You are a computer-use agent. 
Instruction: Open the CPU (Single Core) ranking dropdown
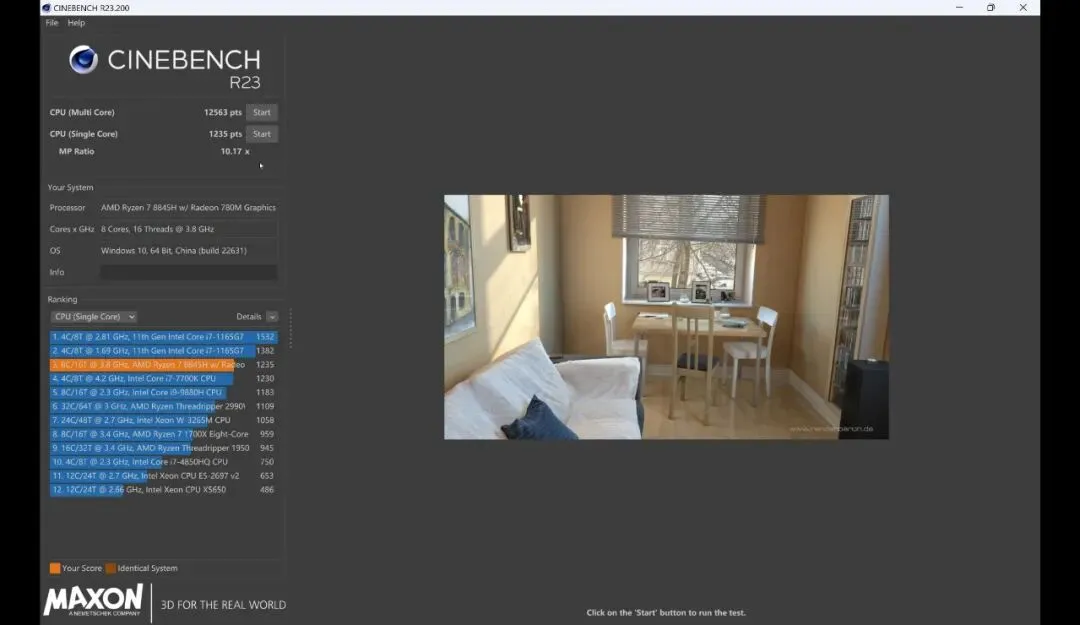pyautogui.click(x=94, y=317)
